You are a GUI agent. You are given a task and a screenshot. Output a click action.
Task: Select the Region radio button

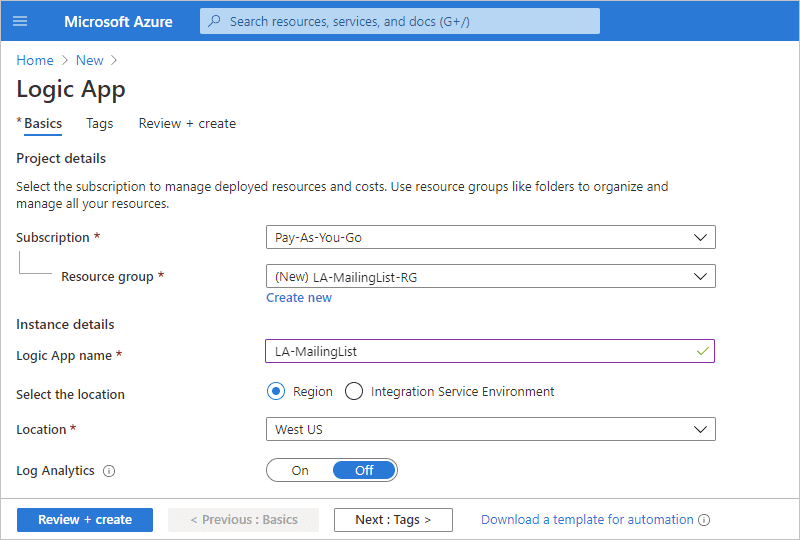tap(276, 391)
